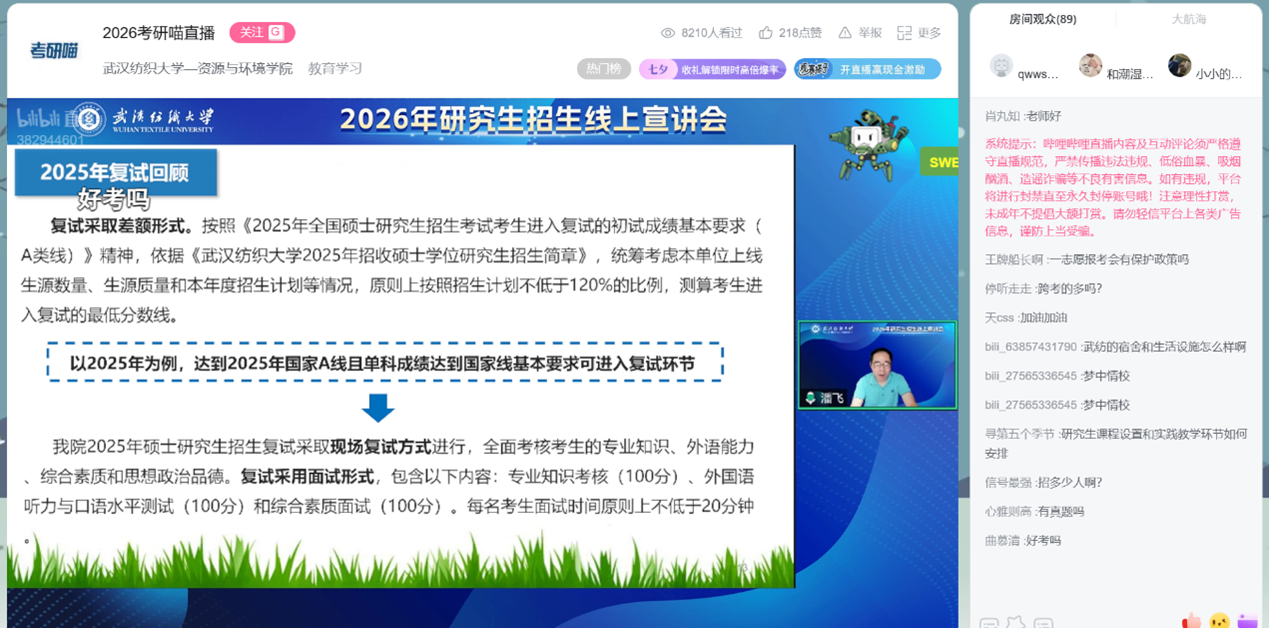Click username bili_63857431790 in chat

click(x=1030, y=347)
